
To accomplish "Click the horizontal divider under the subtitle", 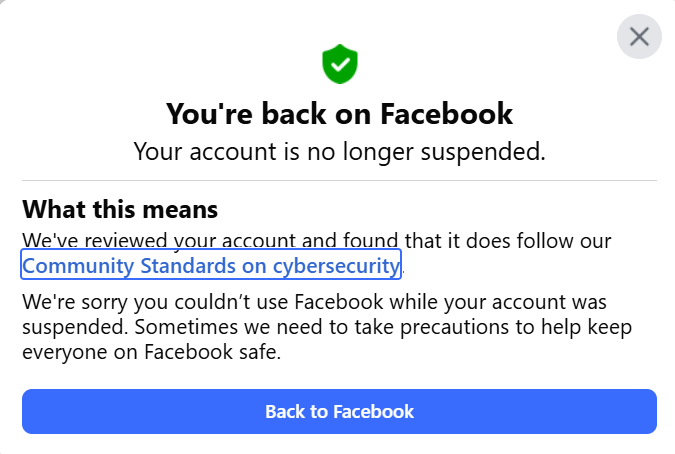I will [x=339, y=181].
